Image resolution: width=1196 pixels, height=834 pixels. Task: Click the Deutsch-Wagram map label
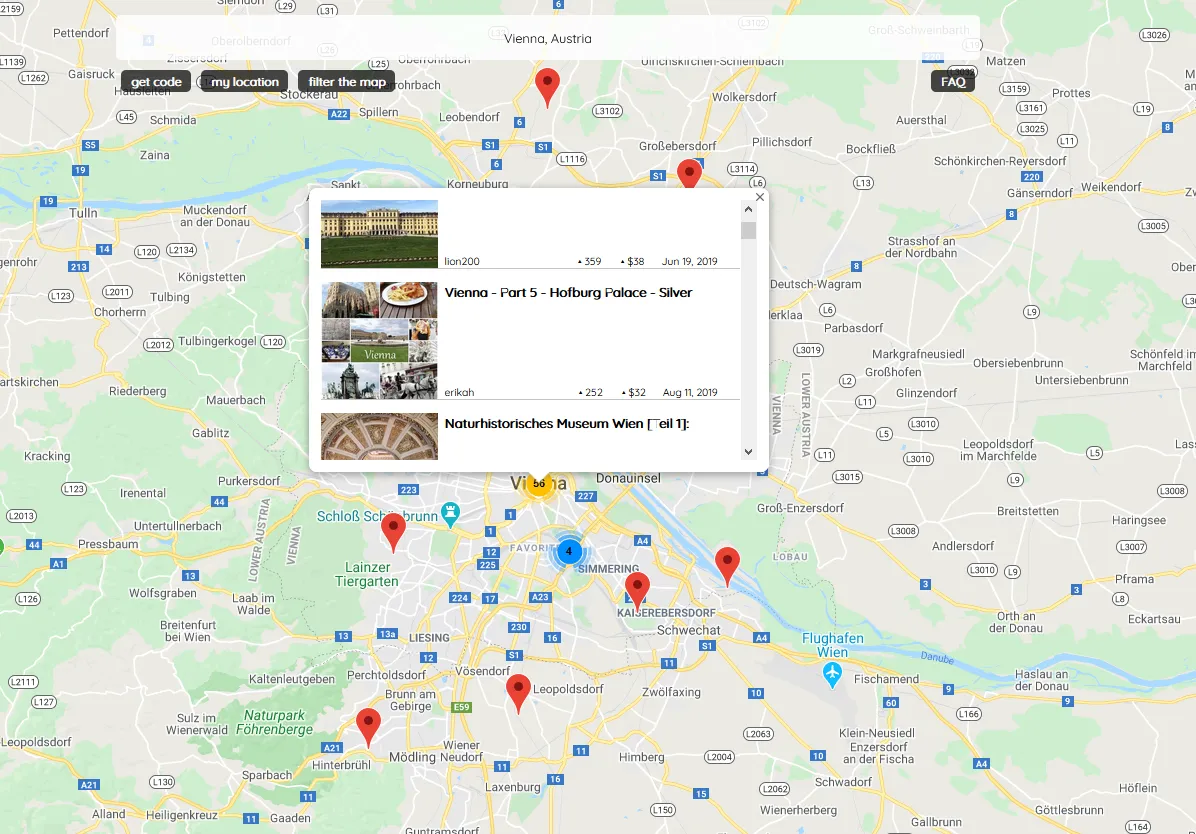click(815, 284)
